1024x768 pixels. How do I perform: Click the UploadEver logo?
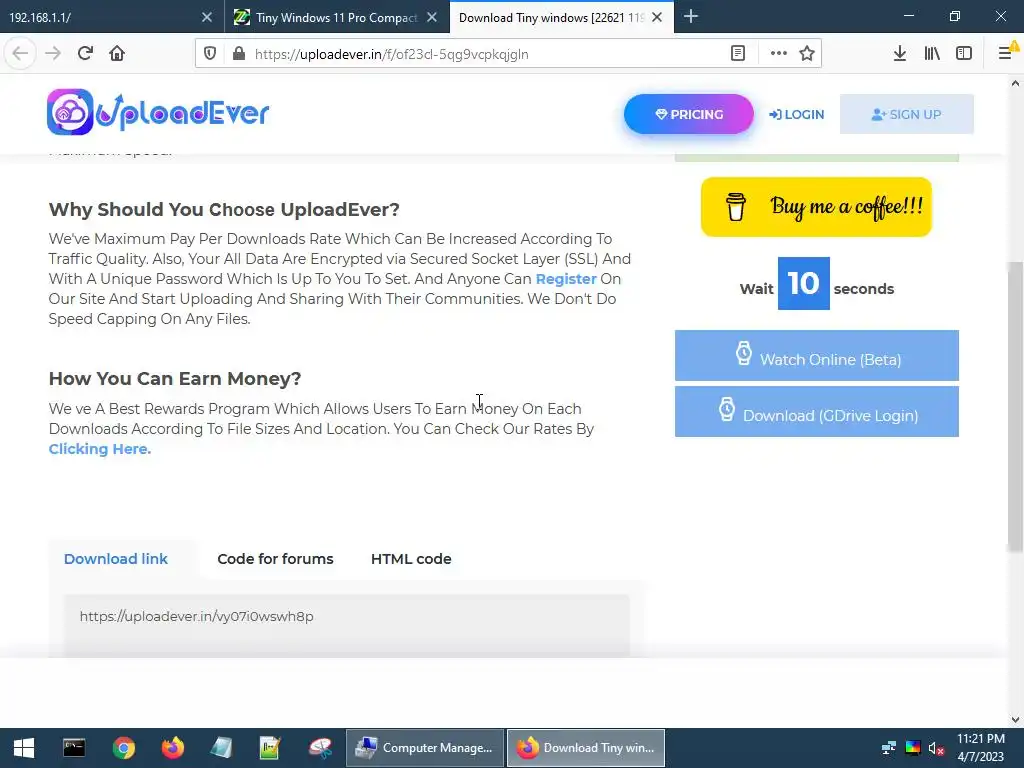click(x=158, y=112)
